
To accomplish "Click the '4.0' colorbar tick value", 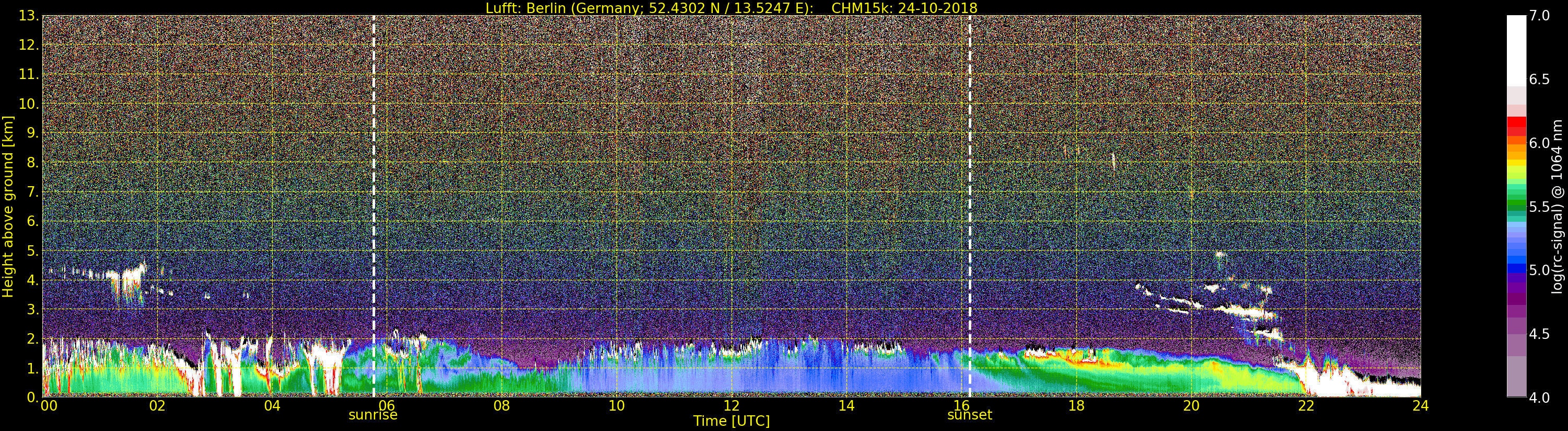I will click(x=1539, y=398).
